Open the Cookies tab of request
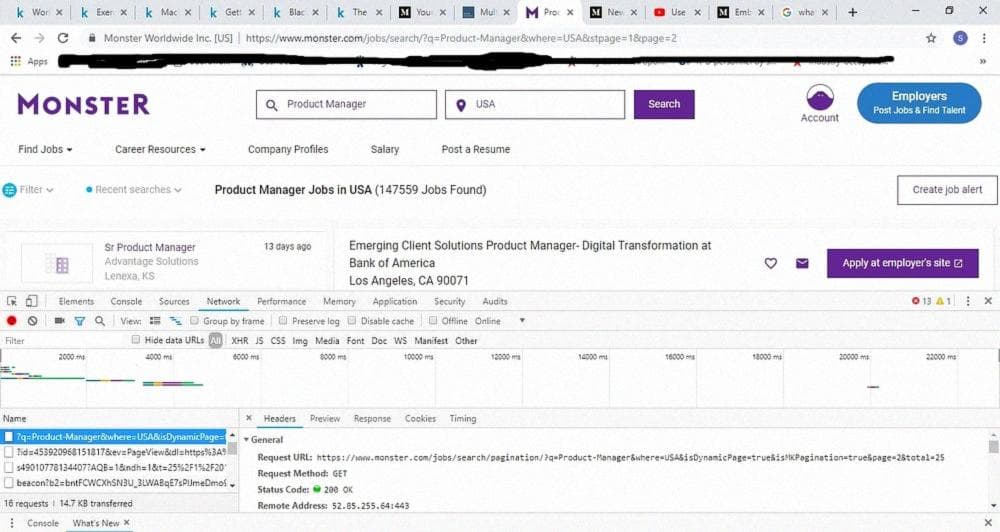This screenshot has height=532, width=1000. [420, 418]
